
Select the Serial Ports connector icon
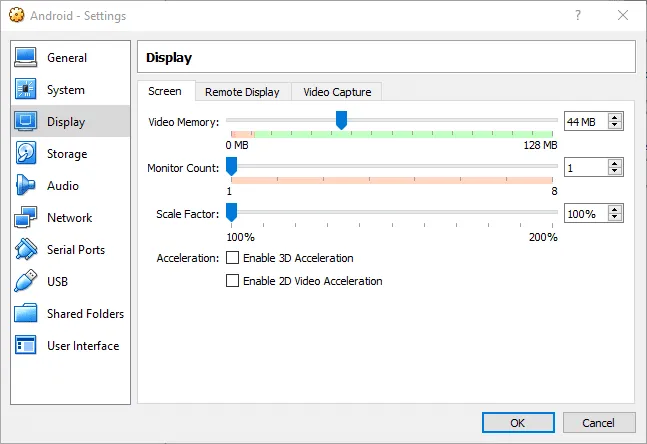26,250
